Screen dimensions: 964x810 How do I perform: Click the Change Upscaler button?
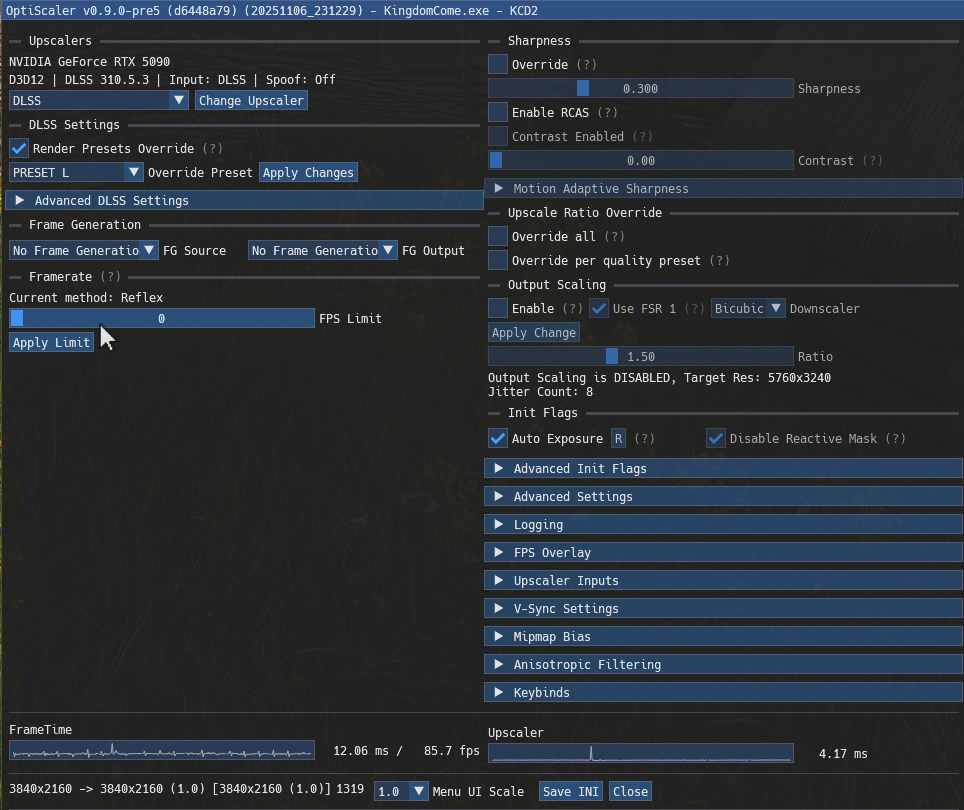pyautogui.click(x=251, y=100)
